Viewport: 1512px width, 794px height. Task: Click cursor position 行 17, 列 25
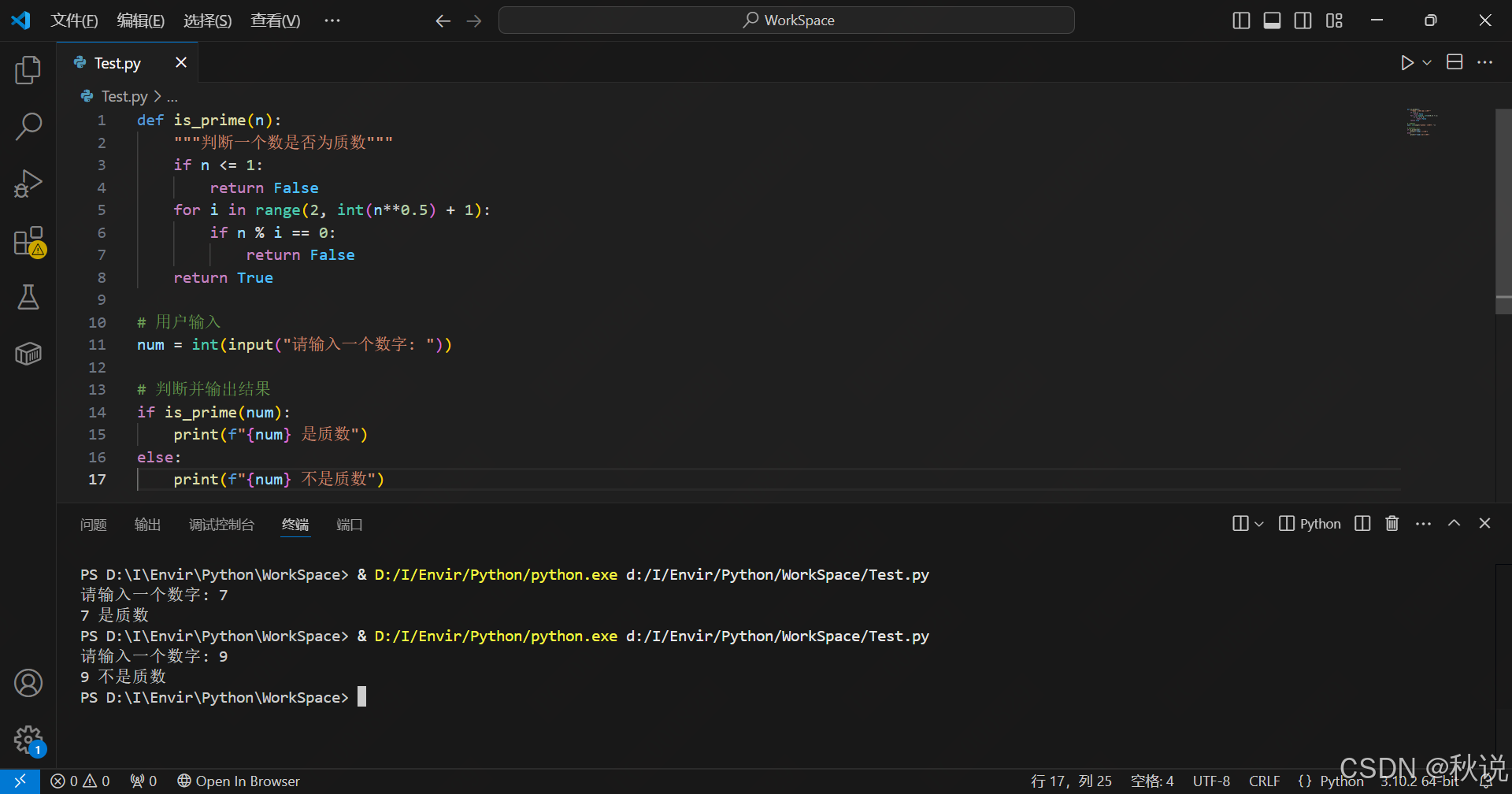pos(1072,781)
